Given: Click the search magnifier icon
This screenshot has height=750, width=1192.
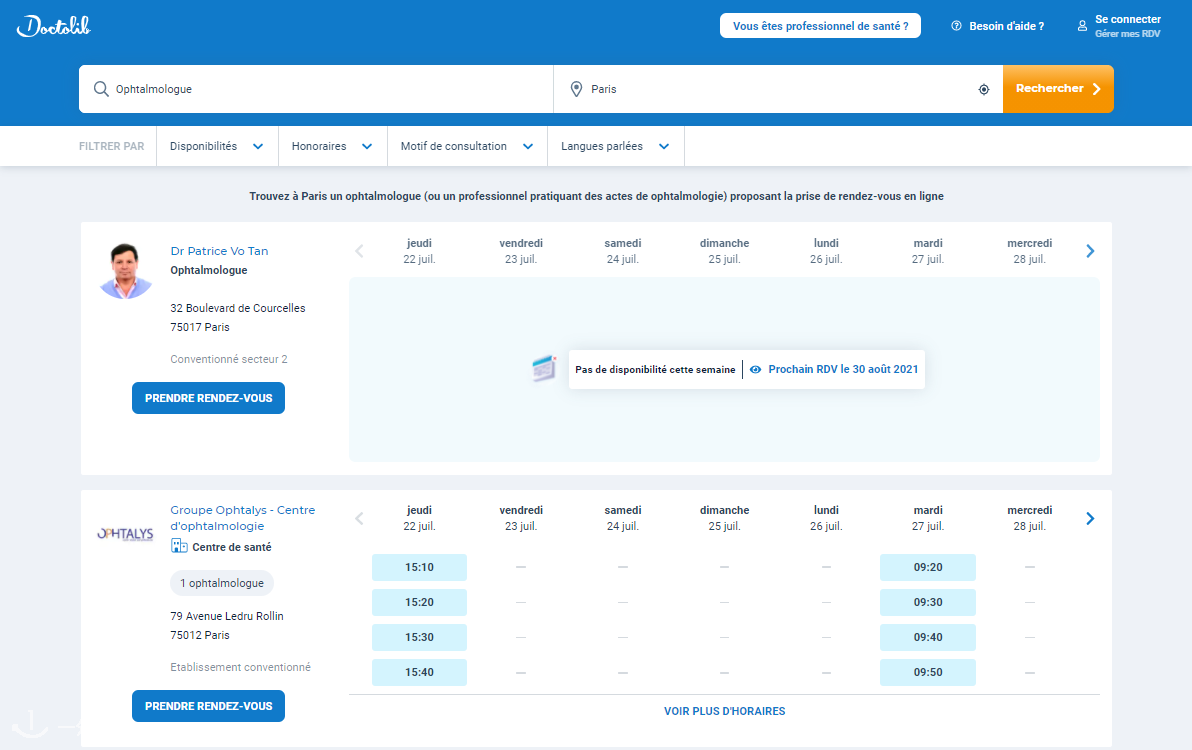Looking at the screenshot, I should (x=101, y=89).
